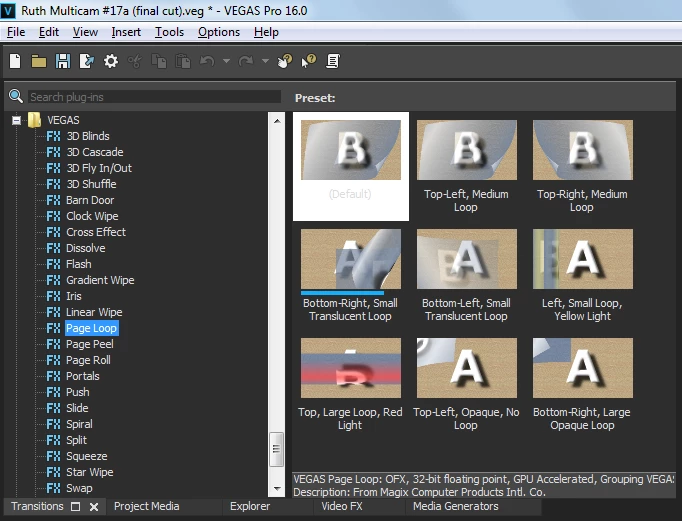
Task: Open the File menu
Action: (16, 32)
